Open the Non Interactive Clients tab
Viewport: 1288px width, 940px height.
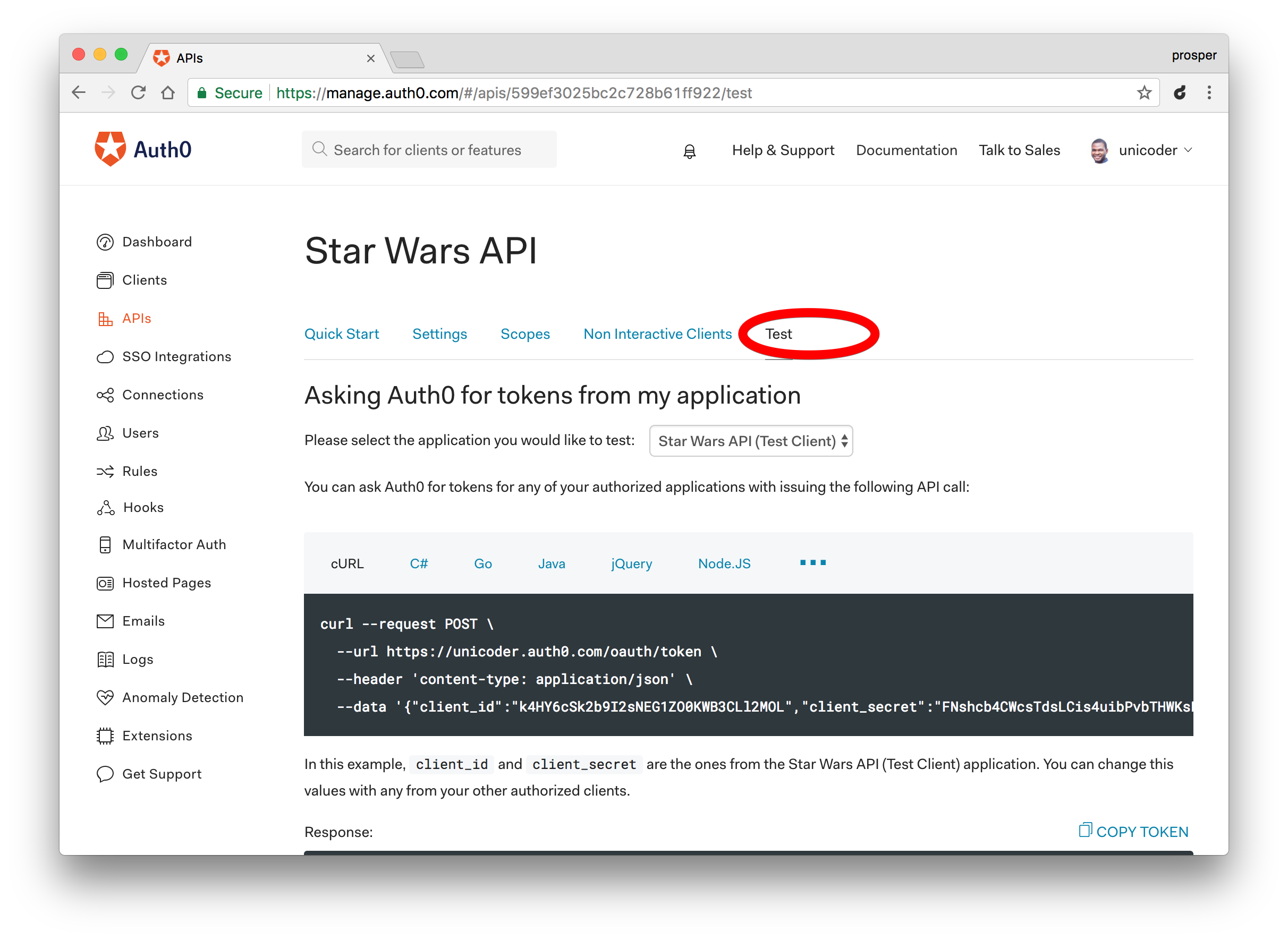click(657, 334)
